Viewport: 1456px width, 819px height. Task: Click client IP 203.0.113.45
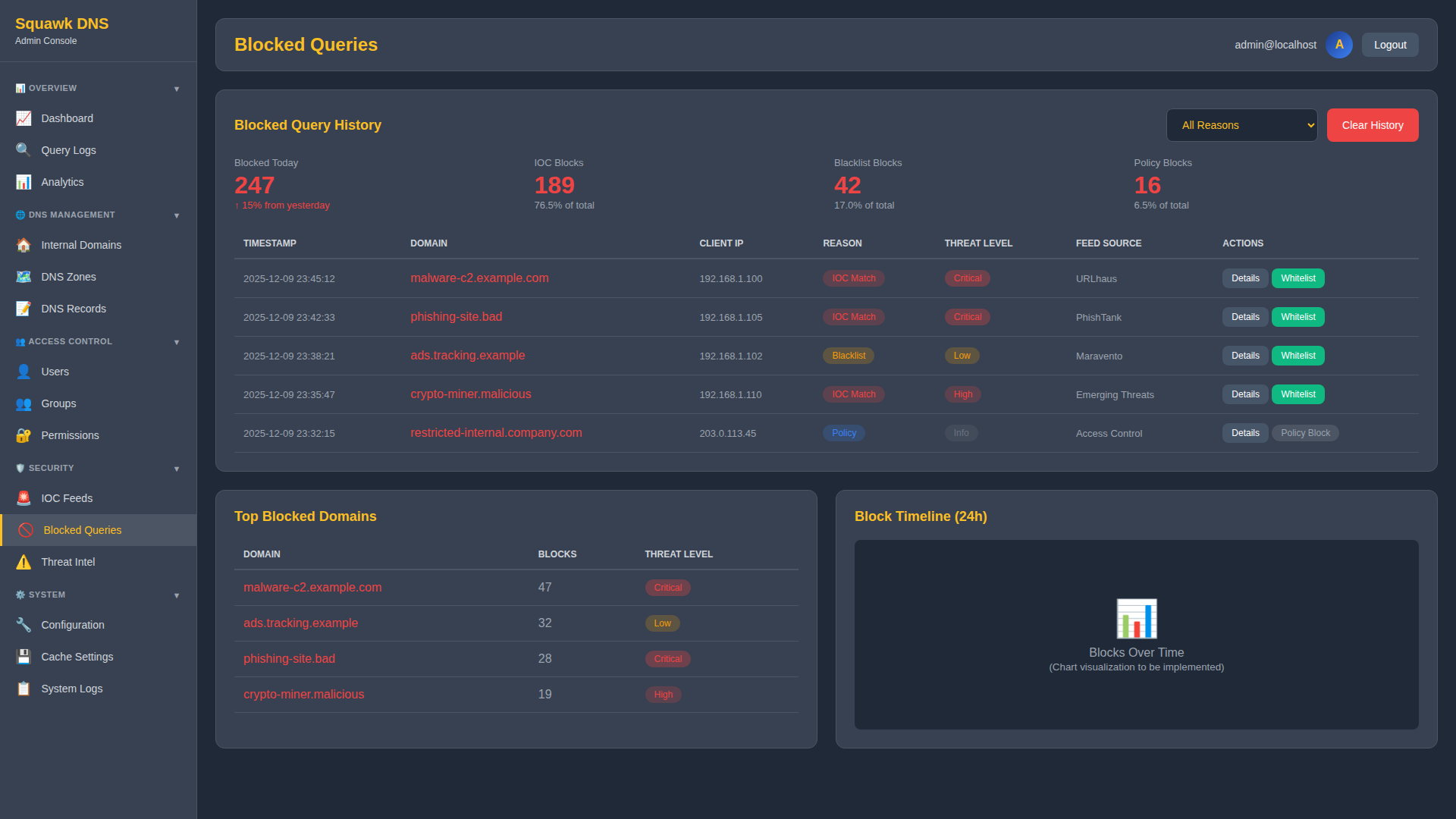tap(727, 433)
